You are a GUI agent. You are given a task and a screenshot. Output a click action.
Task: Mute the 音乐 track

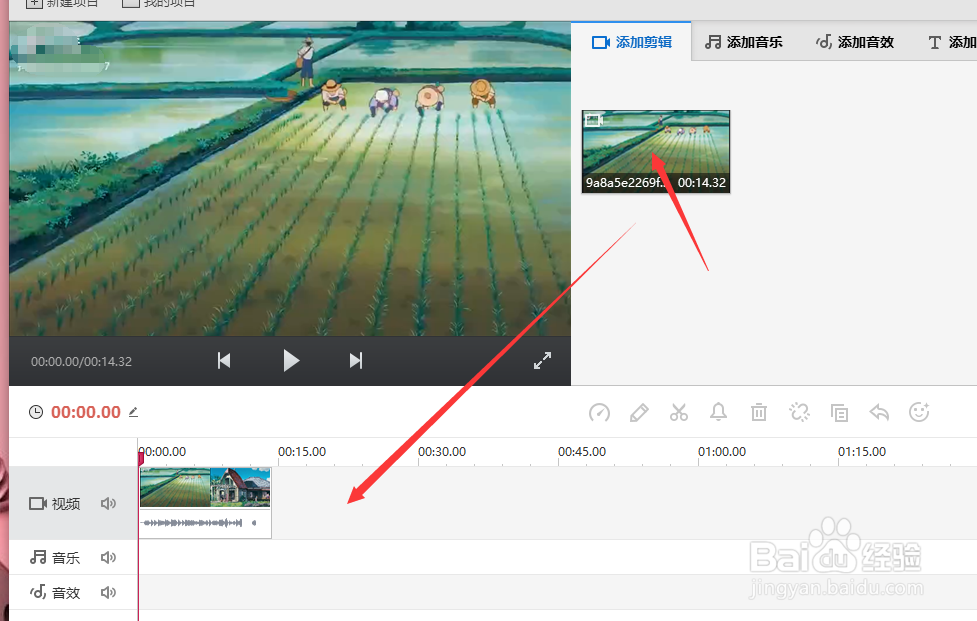pyautogui.click(x=108, y=557)
